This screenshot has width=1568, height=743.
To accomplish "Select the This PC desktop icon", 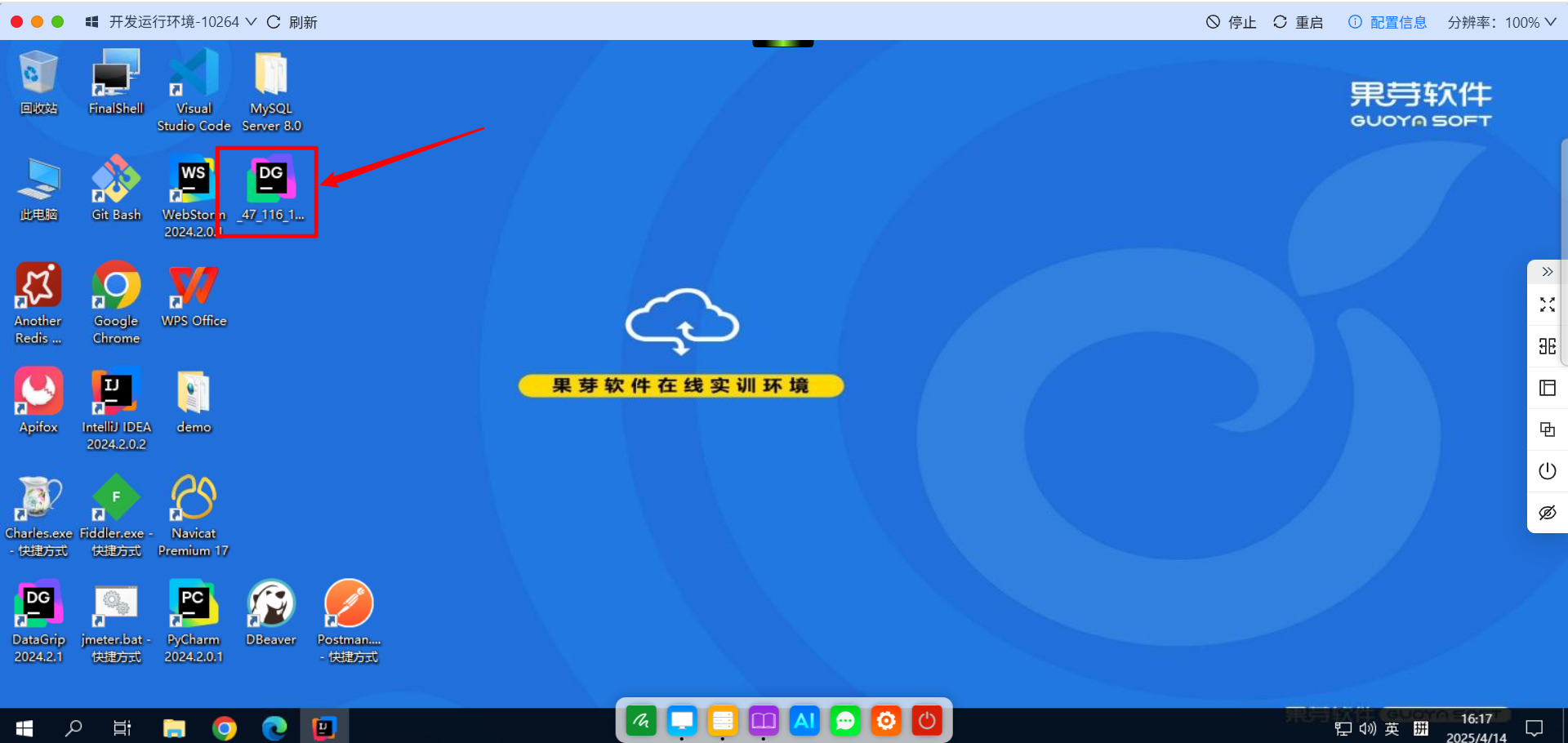I will pyautogui.click(x=38, y=189).
